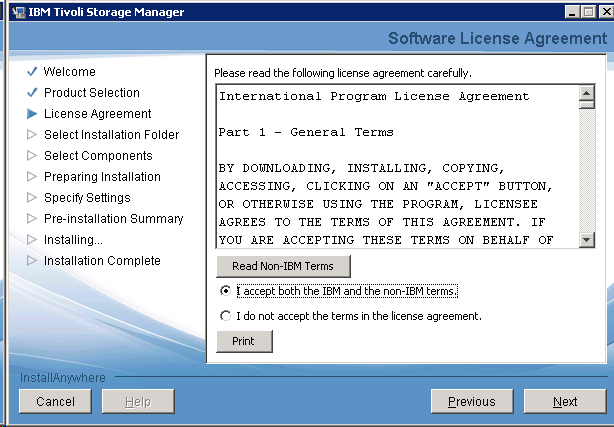Click the Preparing Installation step arrow icon

32,177
